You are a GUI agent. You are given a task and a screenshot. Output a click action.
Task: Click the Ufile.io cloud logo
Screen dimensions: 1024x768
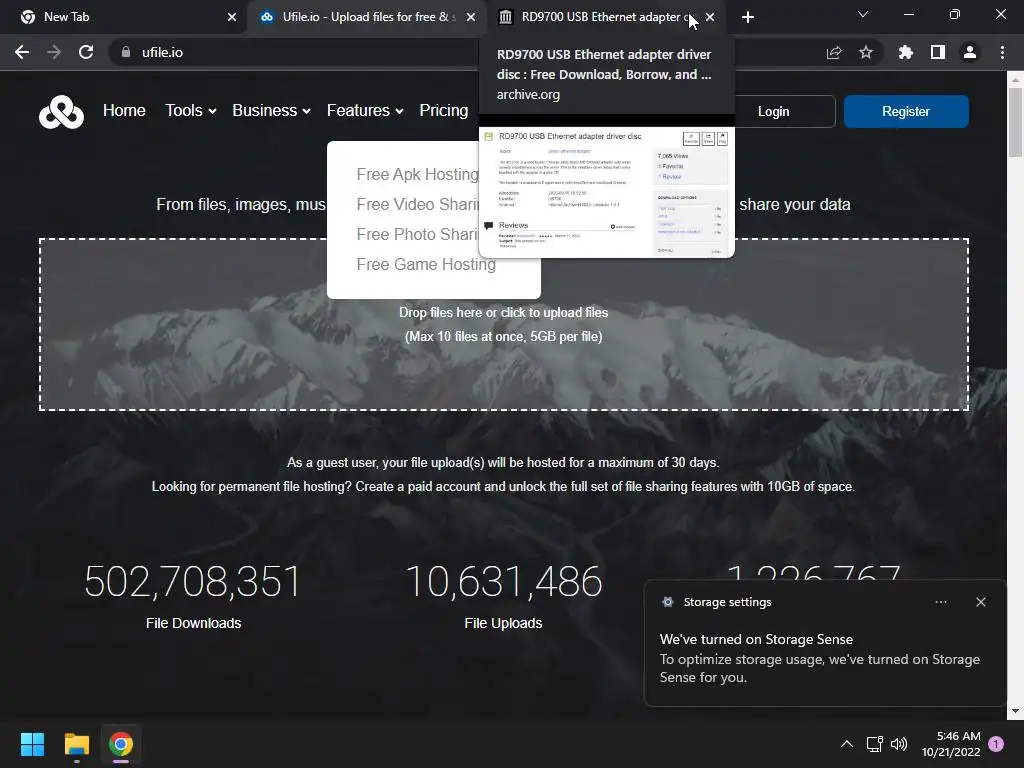coord(61,112)
